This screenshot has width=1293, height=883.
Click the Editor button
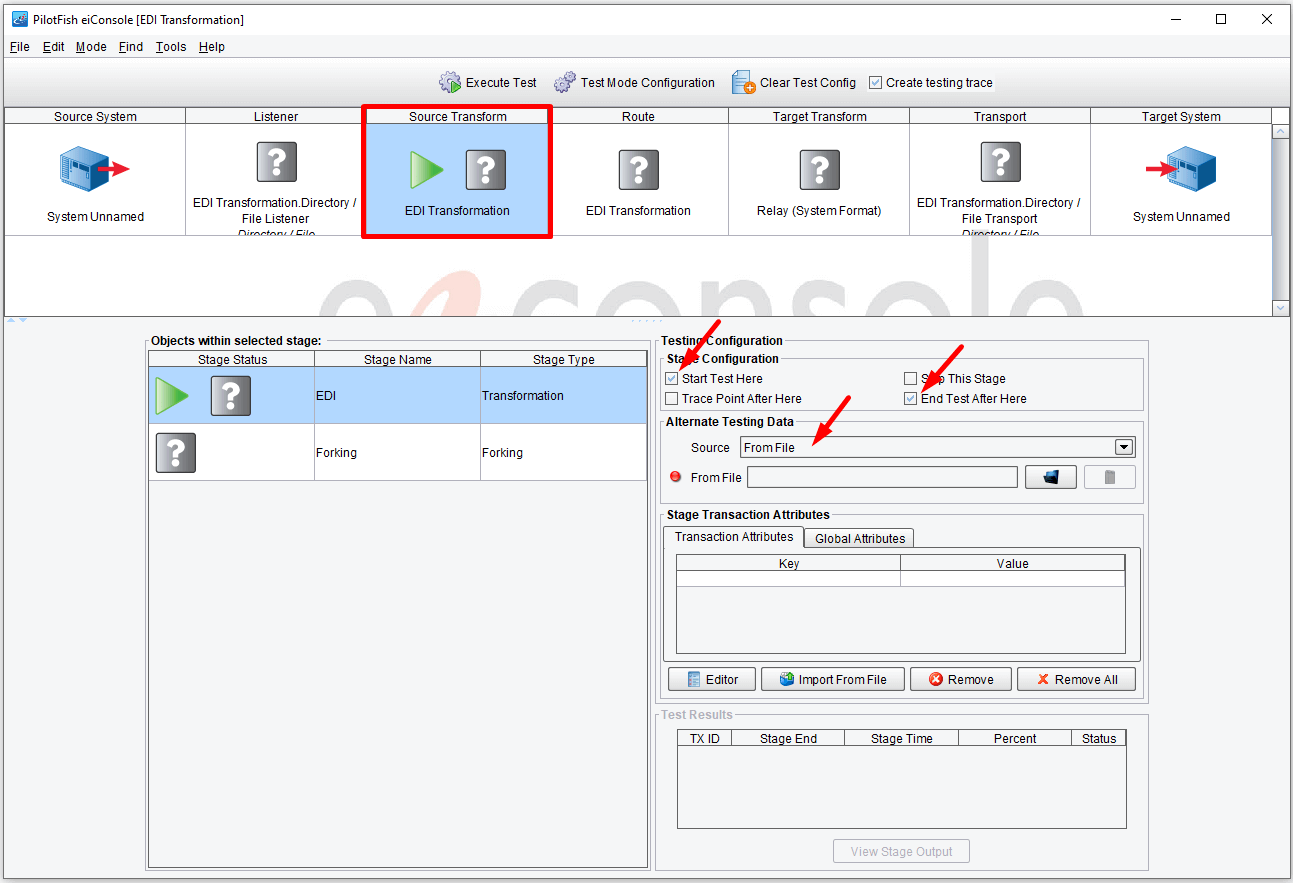pyautogui.click(x=711, y=680)
